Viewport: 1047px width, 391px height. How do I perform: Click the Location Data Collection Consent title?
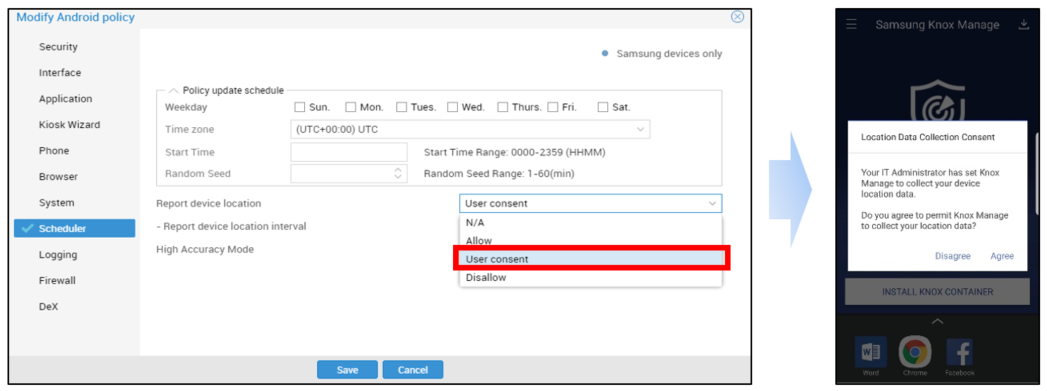(928, 137)
